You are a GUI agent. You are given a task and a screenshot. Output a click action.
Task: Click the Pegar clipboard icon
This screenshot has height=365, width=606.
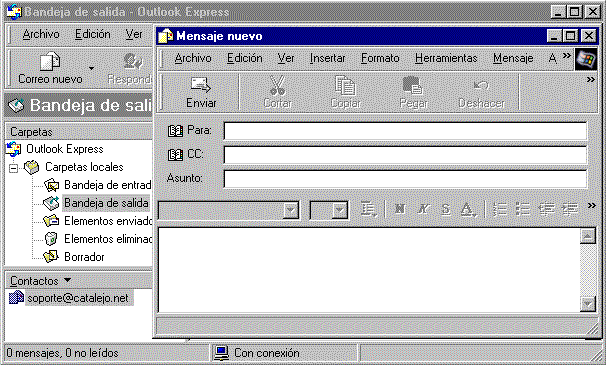pyautogui.click(x=413, y=85)
